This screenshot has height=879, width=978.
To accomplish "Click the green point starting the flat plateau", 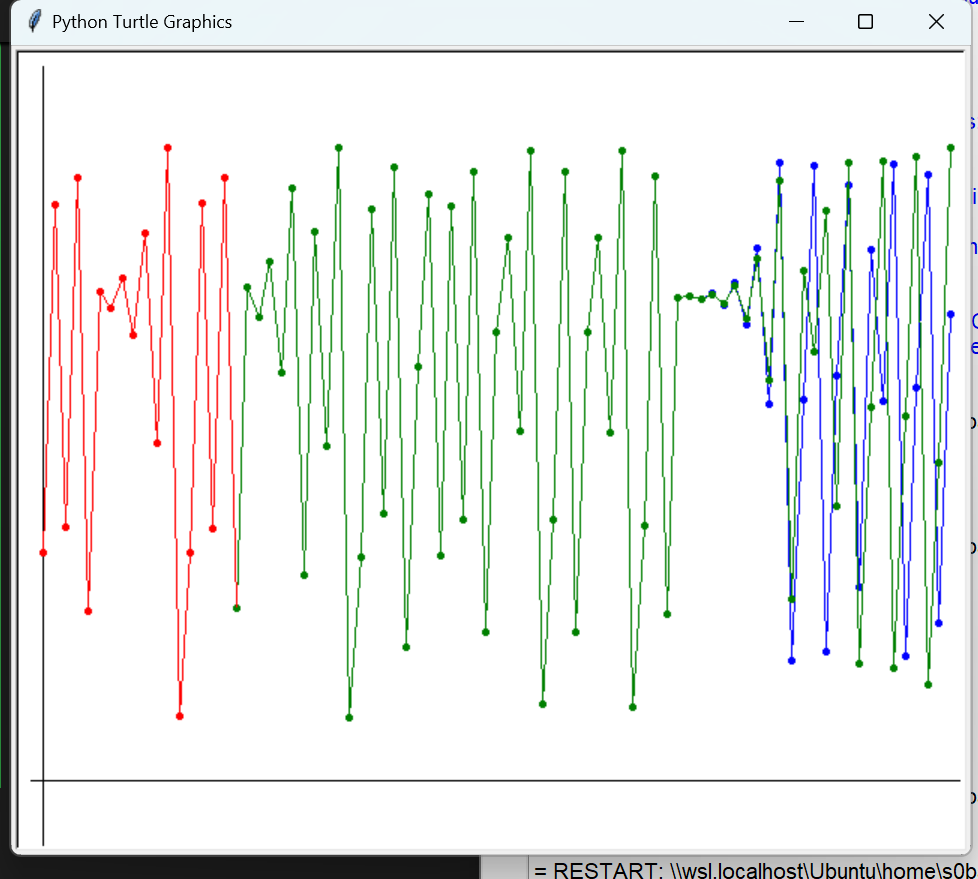I will point(678,297).
